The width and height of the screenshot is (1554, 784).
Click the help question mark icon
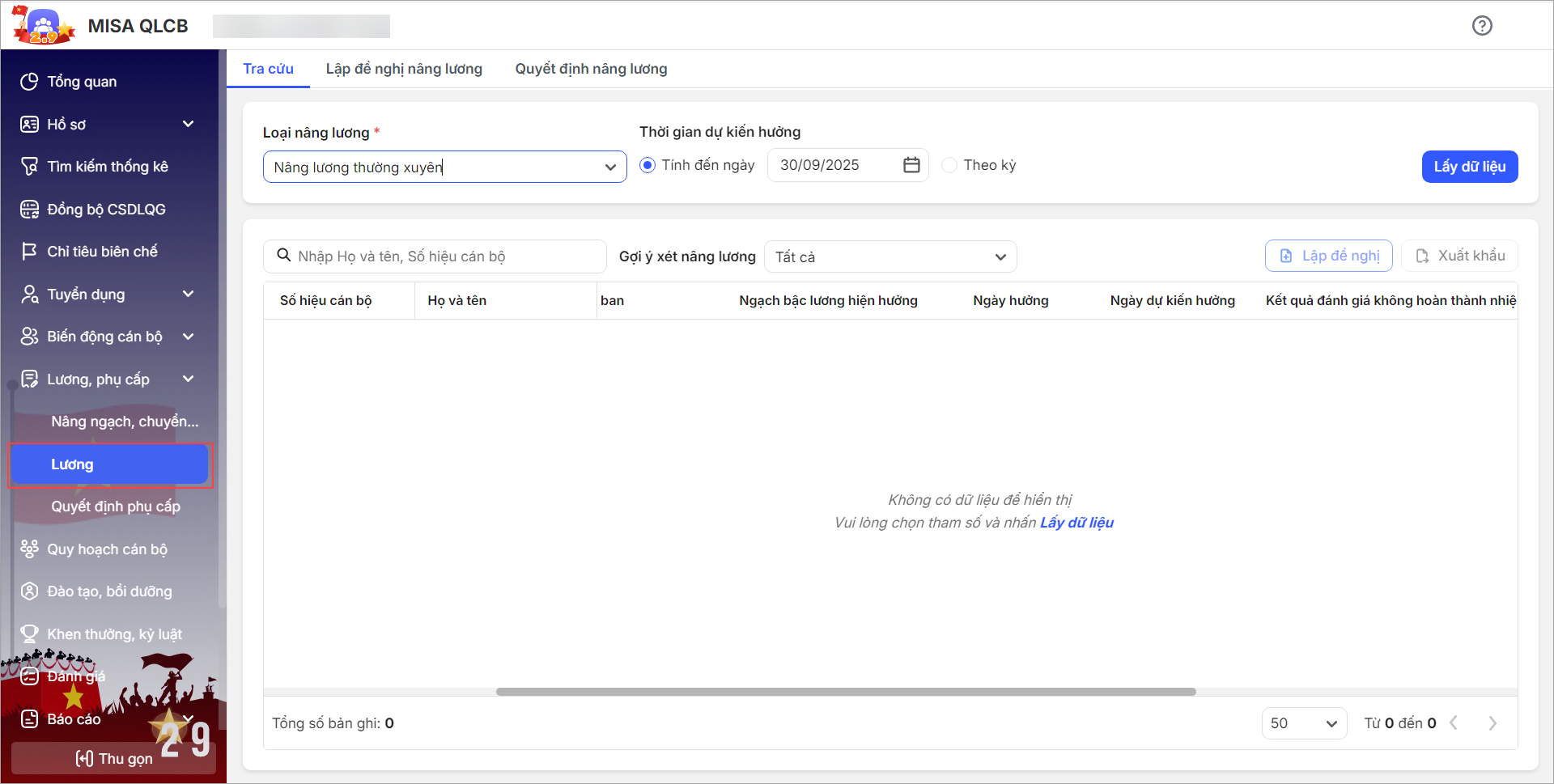click(x=1482, y=26)
